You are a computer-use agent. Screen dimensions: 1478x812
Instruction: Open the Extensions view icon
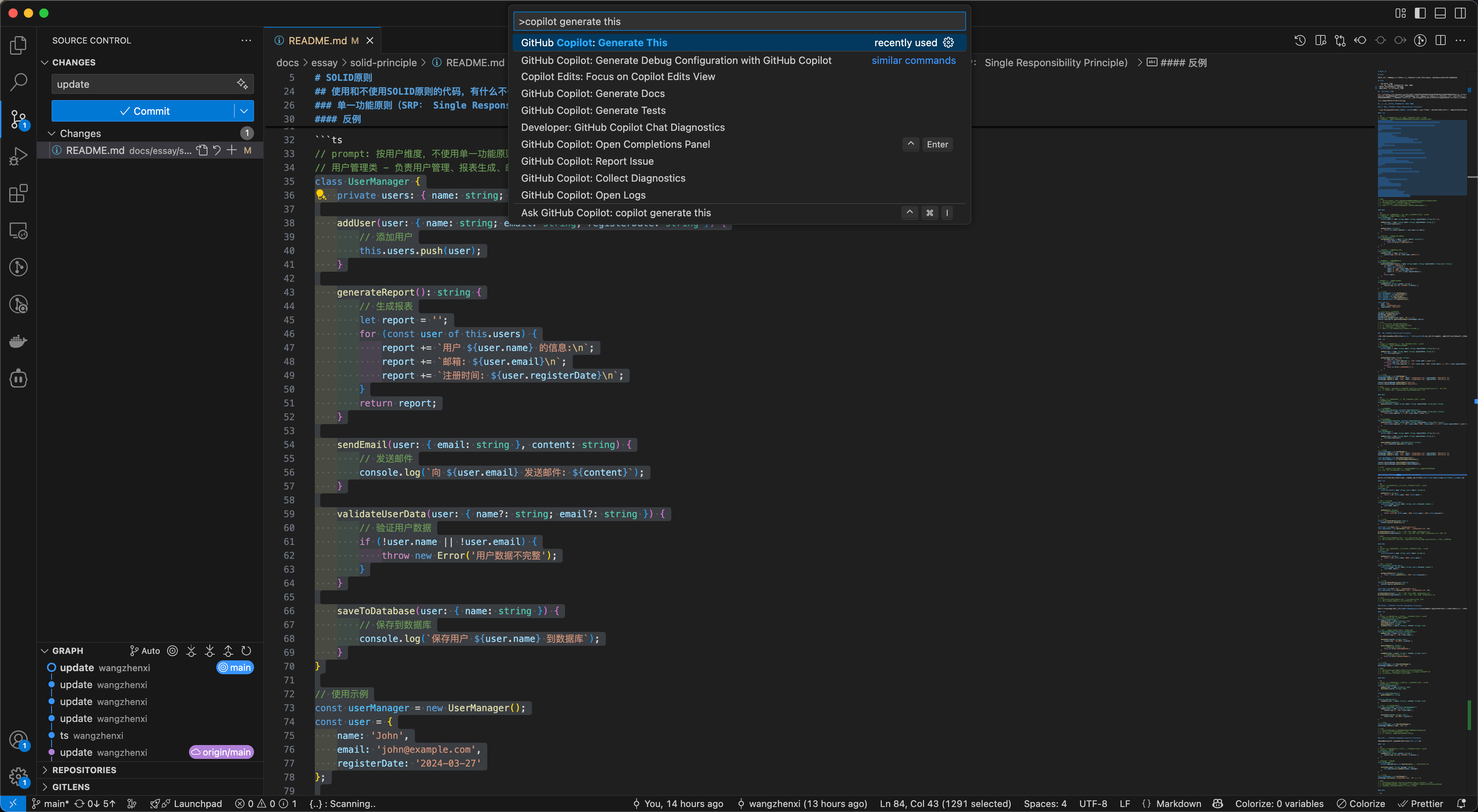point(18,194)
